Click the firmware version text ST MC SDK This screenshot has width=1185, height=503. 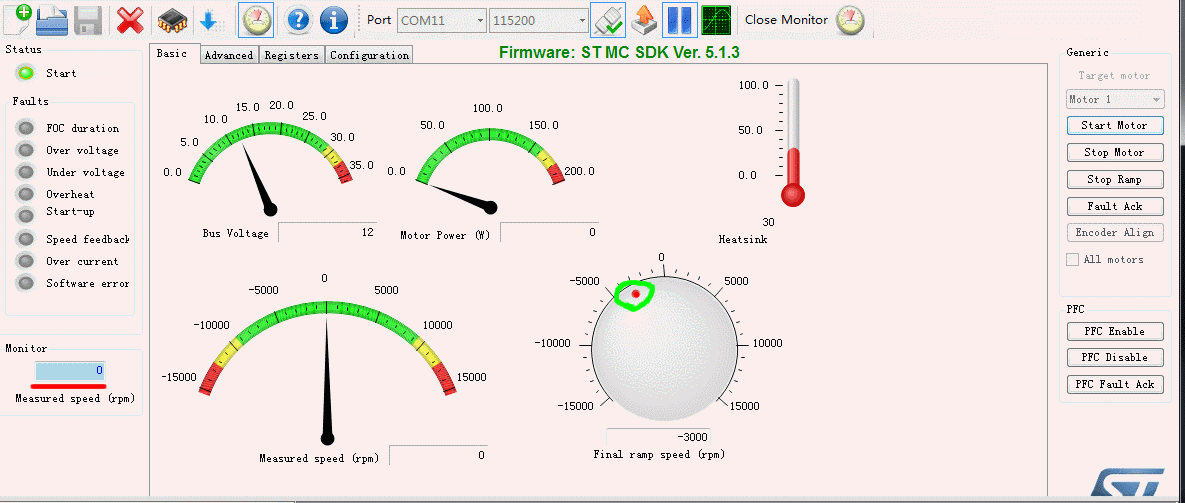(619, 53)
